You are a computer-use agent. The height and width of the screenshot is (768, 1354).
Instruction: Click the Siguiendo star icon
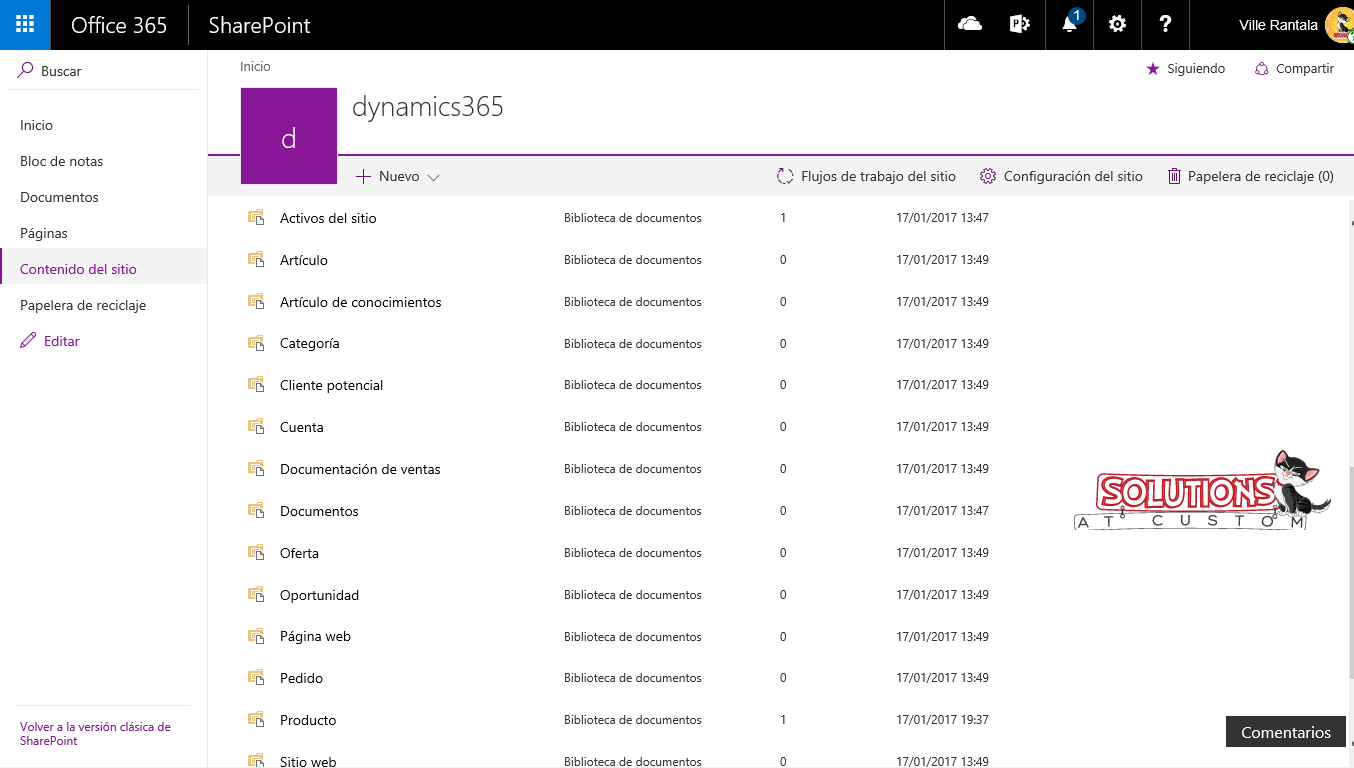coord(1152,69)
